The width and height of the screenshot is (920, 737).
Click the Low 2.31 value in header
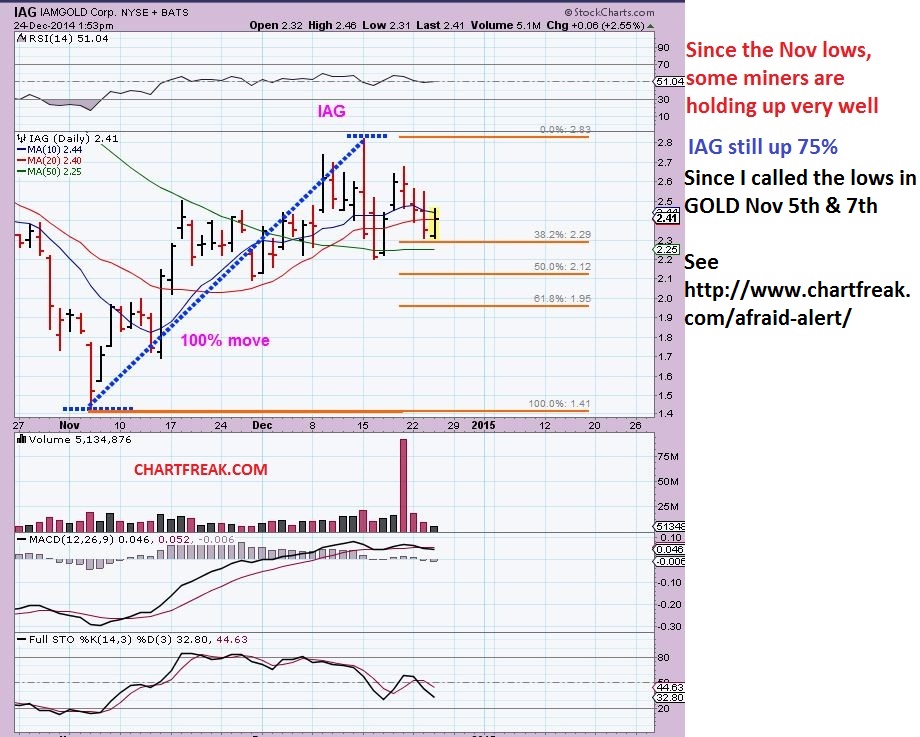click(386, 25)
